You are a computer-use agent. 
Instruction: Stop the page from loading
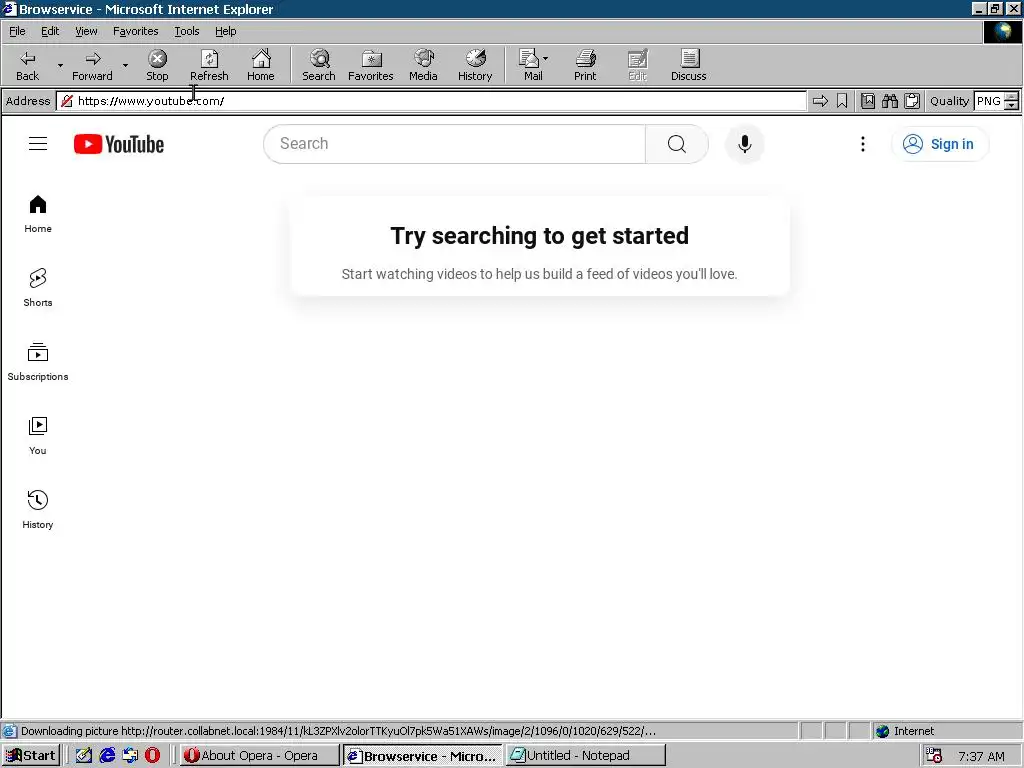click(157, 66)
